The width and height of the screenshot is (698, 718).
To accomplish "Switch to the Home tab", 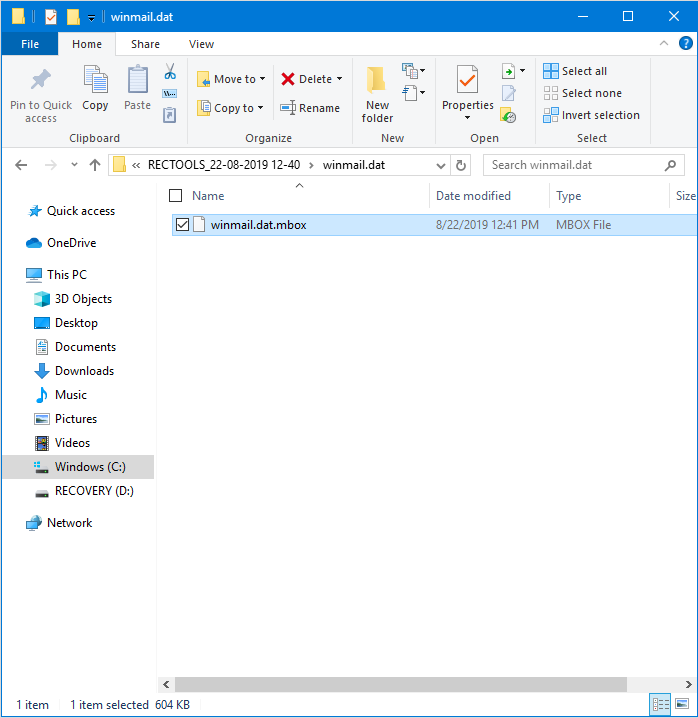I will pyautogui.click(x=87, y=44).
